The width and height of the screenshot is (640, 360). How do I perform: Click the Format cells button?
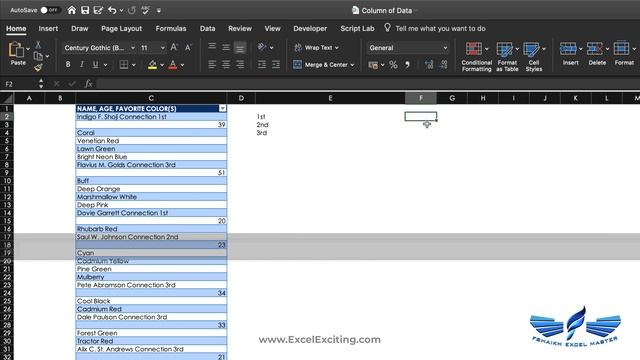click(624, 53)
